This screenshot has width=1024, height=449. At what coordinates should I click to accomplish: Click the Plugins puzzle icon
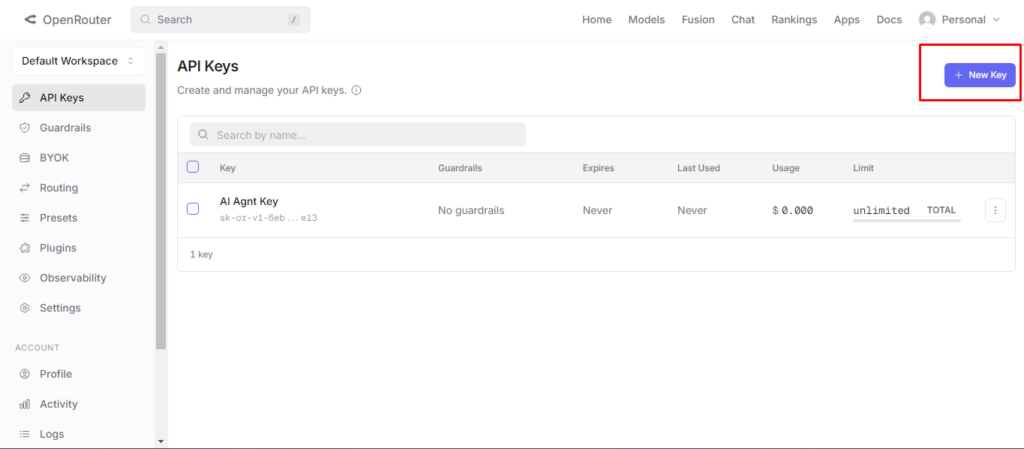tap(25, 248)
